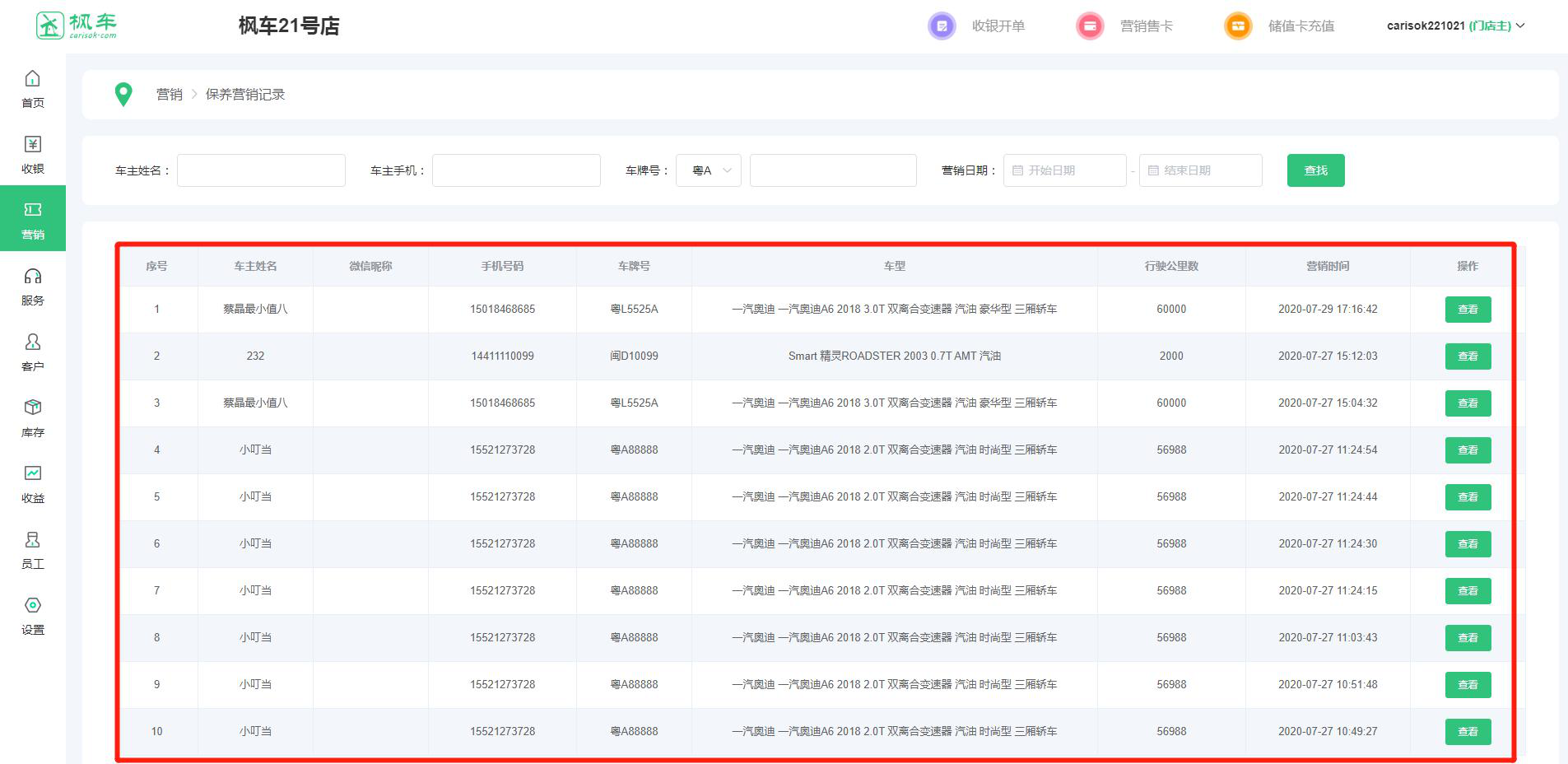The height and width of the screenshot is (764, 1568).
Task: Click 查看 for row 3 (15:04:32)
Action: pyautogui.click(x=1468, y=403)
